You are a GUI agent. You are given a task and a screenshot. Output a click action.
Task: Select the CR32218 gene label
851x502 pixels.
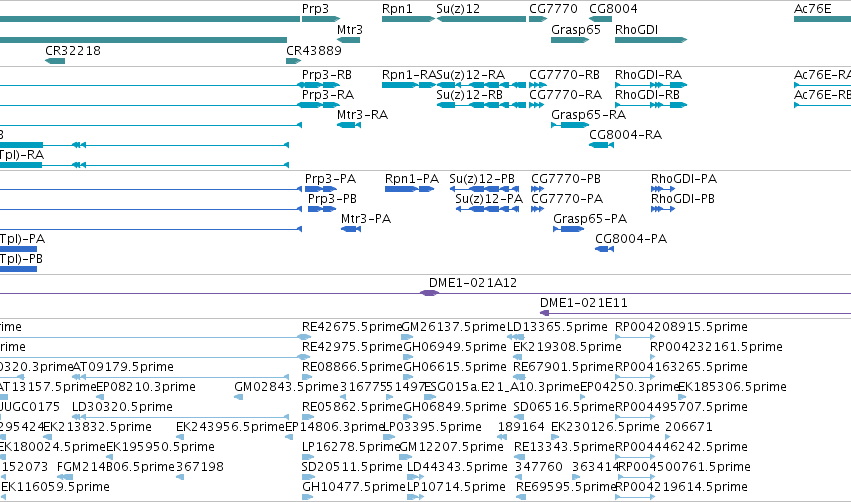(x=73, y=51)
